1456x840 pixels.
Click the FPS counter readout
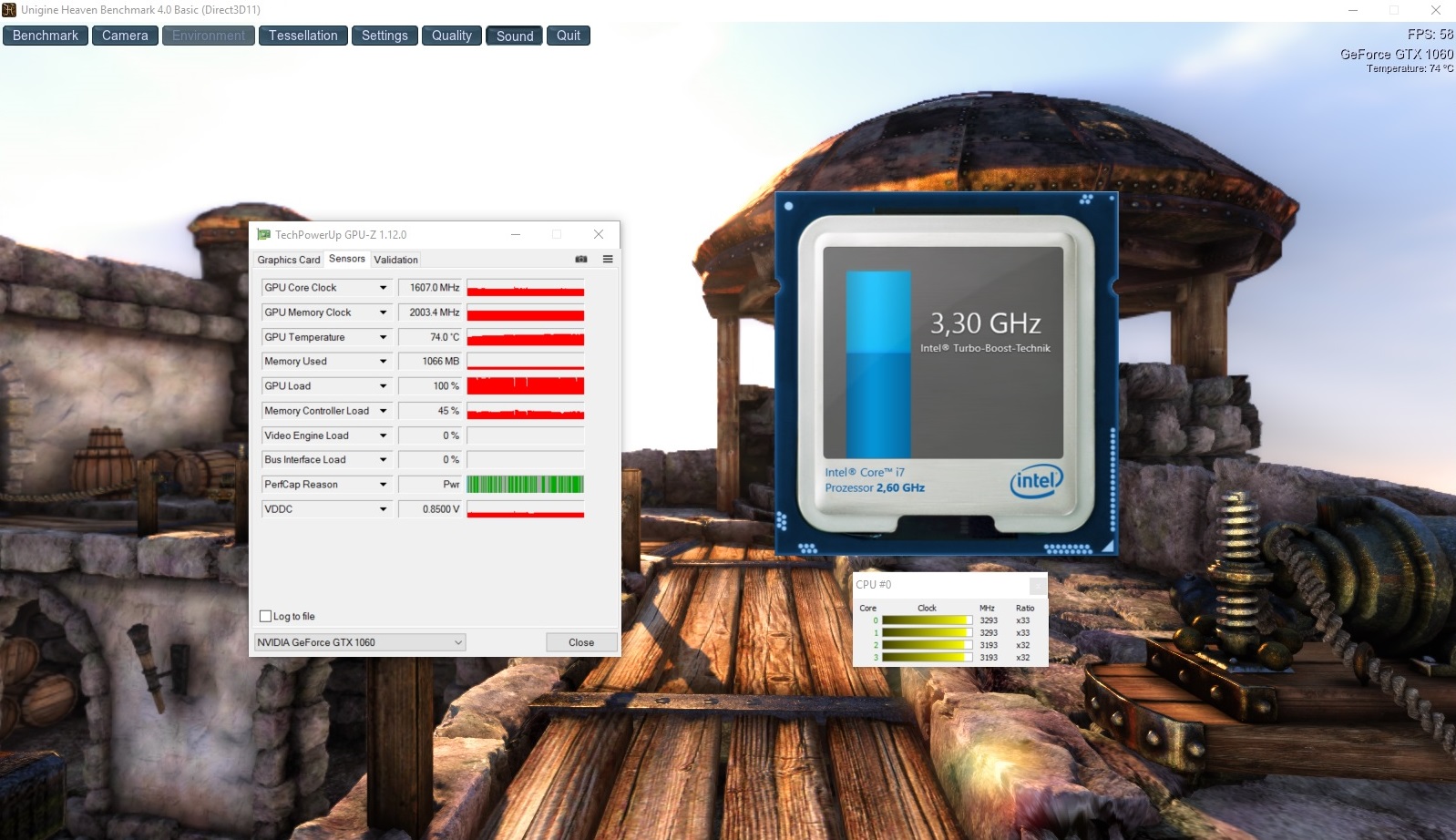(1430, 35)
